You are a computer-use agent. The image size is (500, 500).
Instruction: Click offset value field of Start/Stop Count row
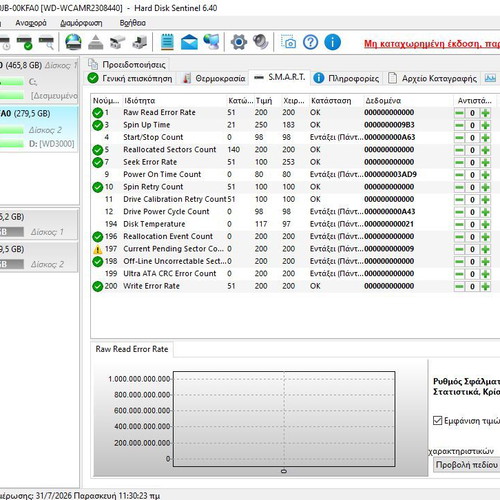click(472, 138)
